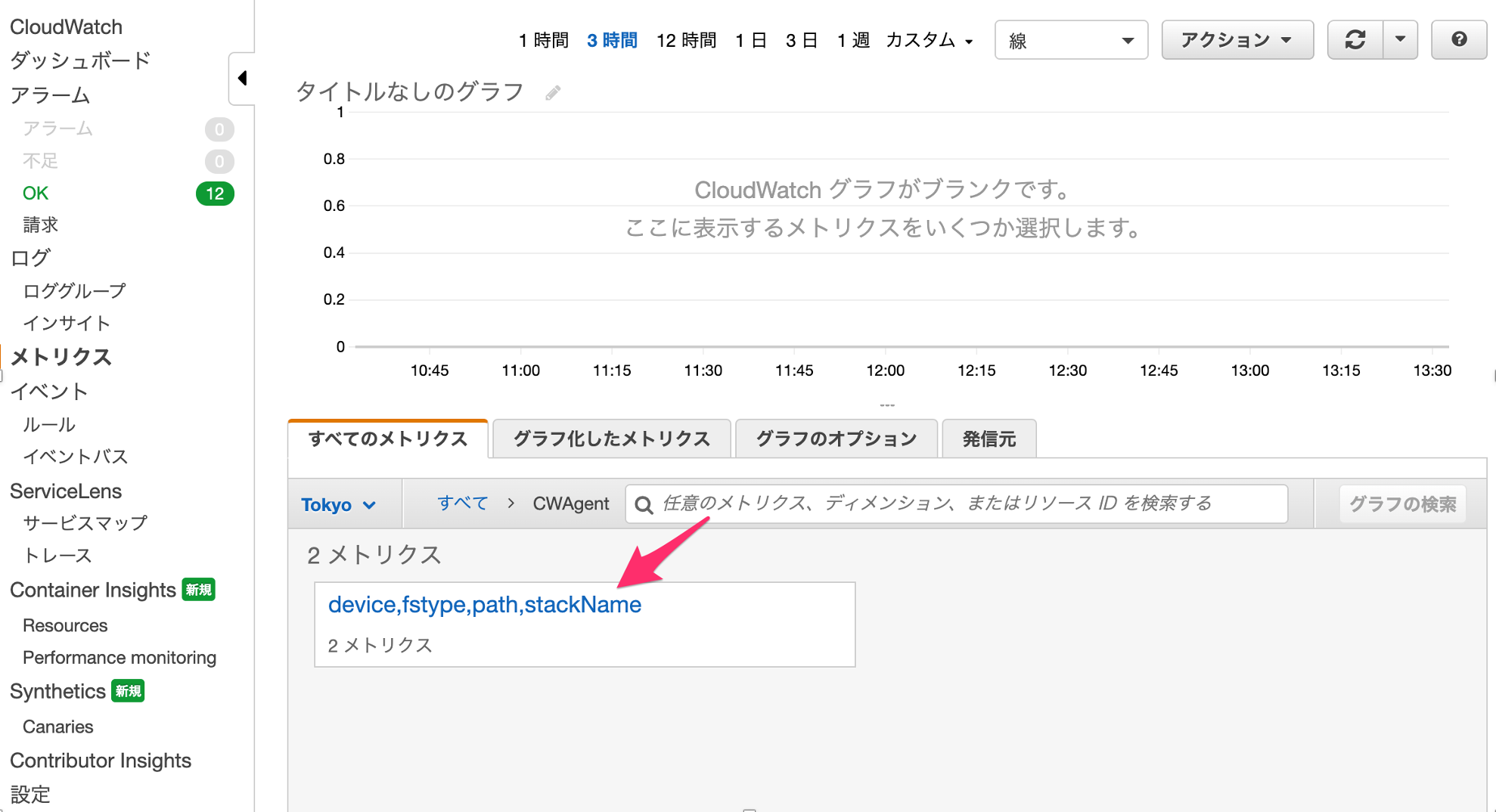This screenshot has width=1496, height=812.
Task: Switch to グラフ化したメトリクス tab
Action: pos(611,439)
